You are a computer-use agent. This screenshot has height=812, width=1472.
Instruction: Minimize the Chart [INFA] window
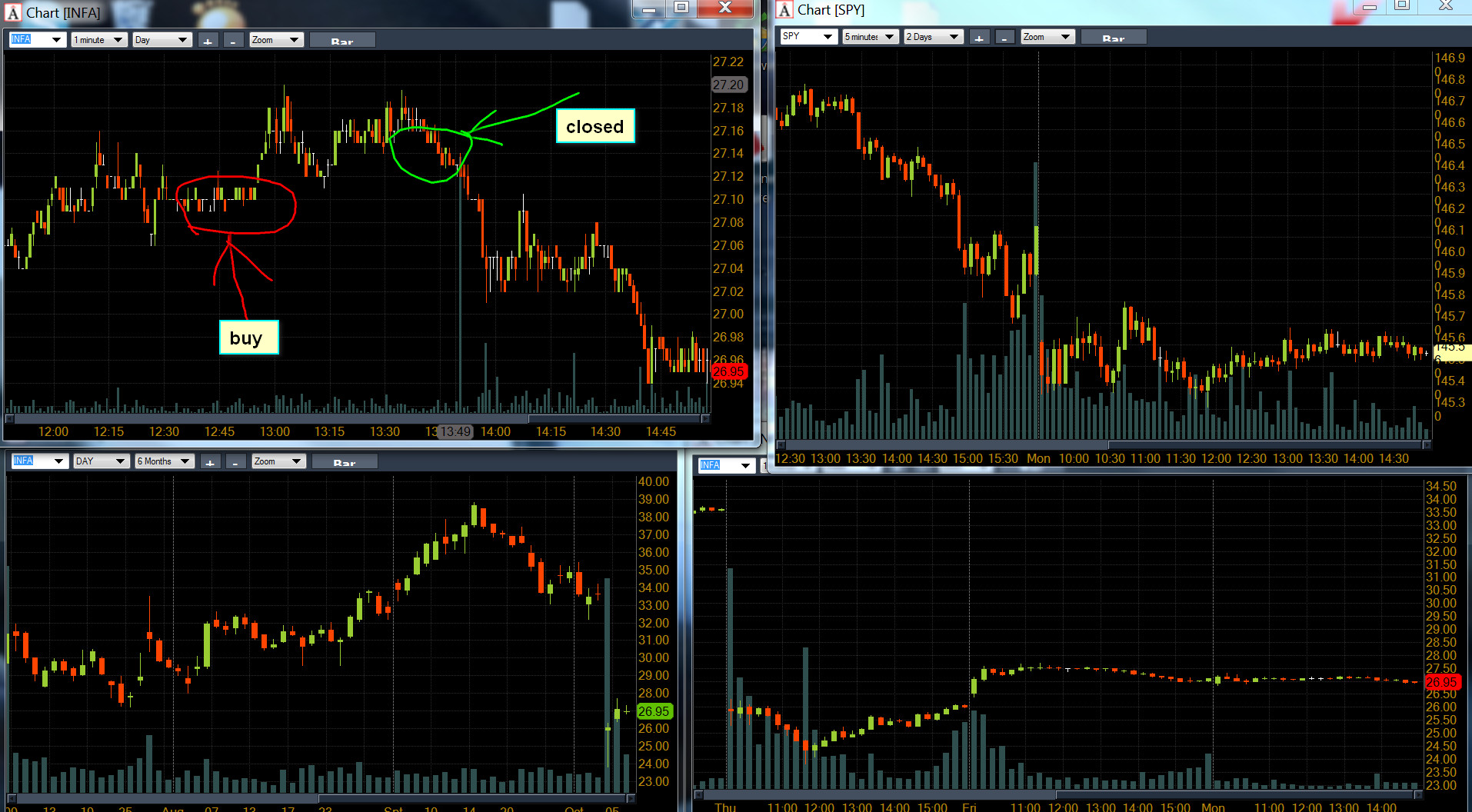tap(649, 8)
